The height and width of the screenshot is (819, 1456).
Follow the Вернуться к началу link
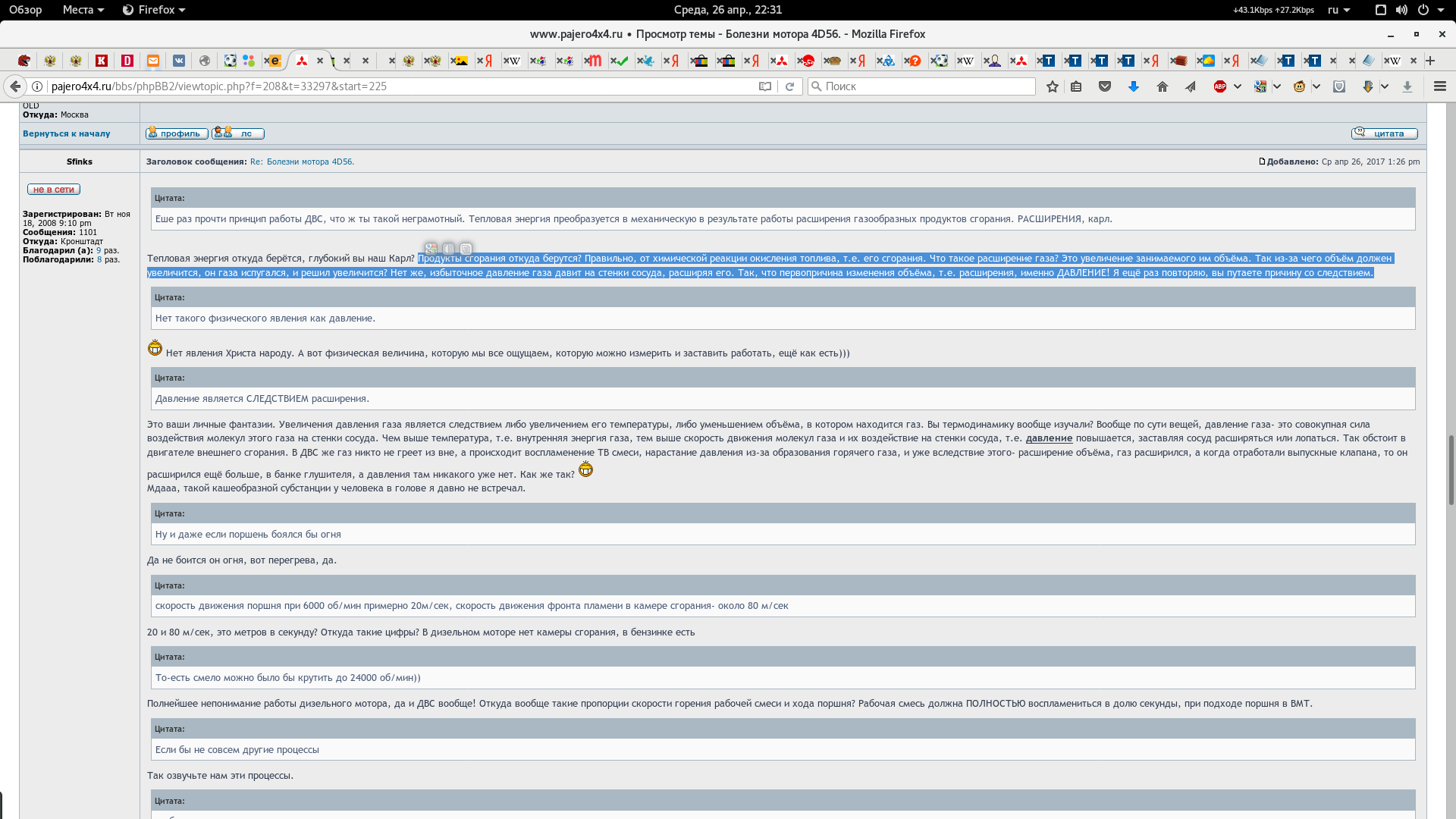[66, 133]
